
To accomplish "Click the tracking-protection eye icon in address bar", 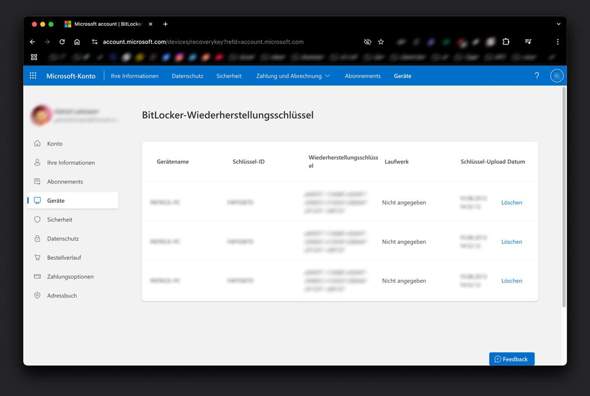I will [x=367, y=42].
